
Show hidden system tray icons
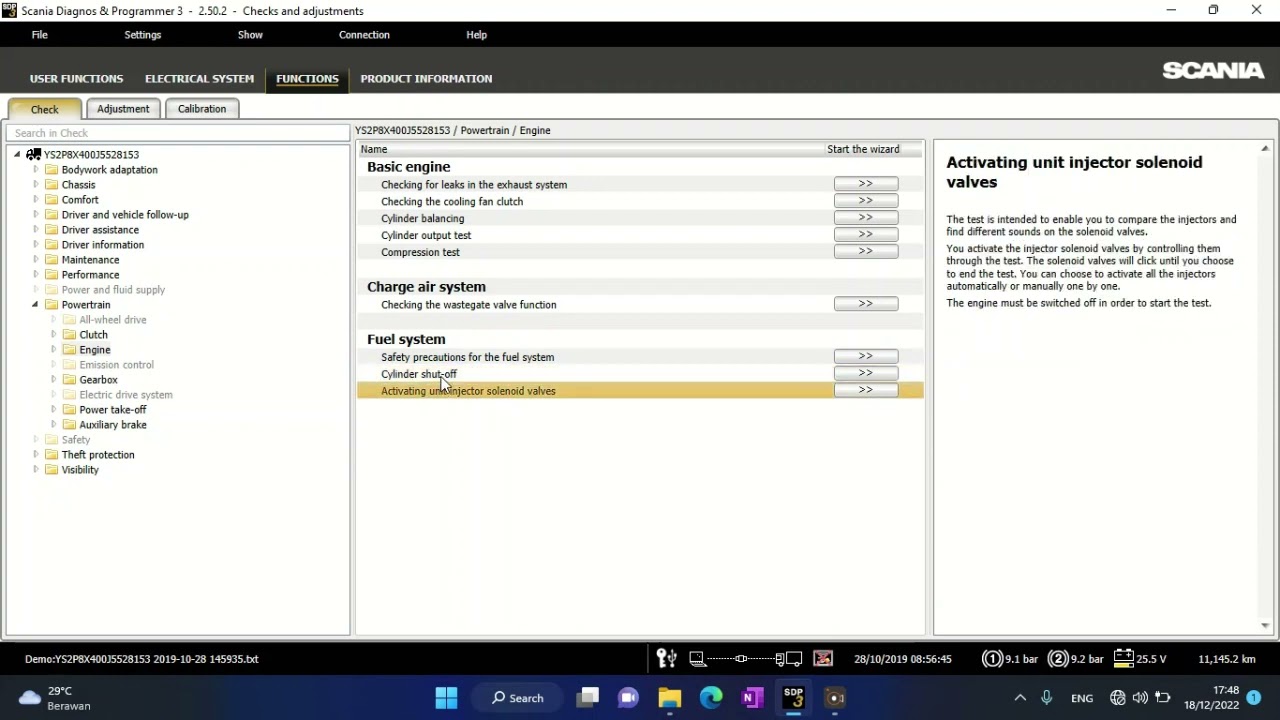click(1020, 698)
